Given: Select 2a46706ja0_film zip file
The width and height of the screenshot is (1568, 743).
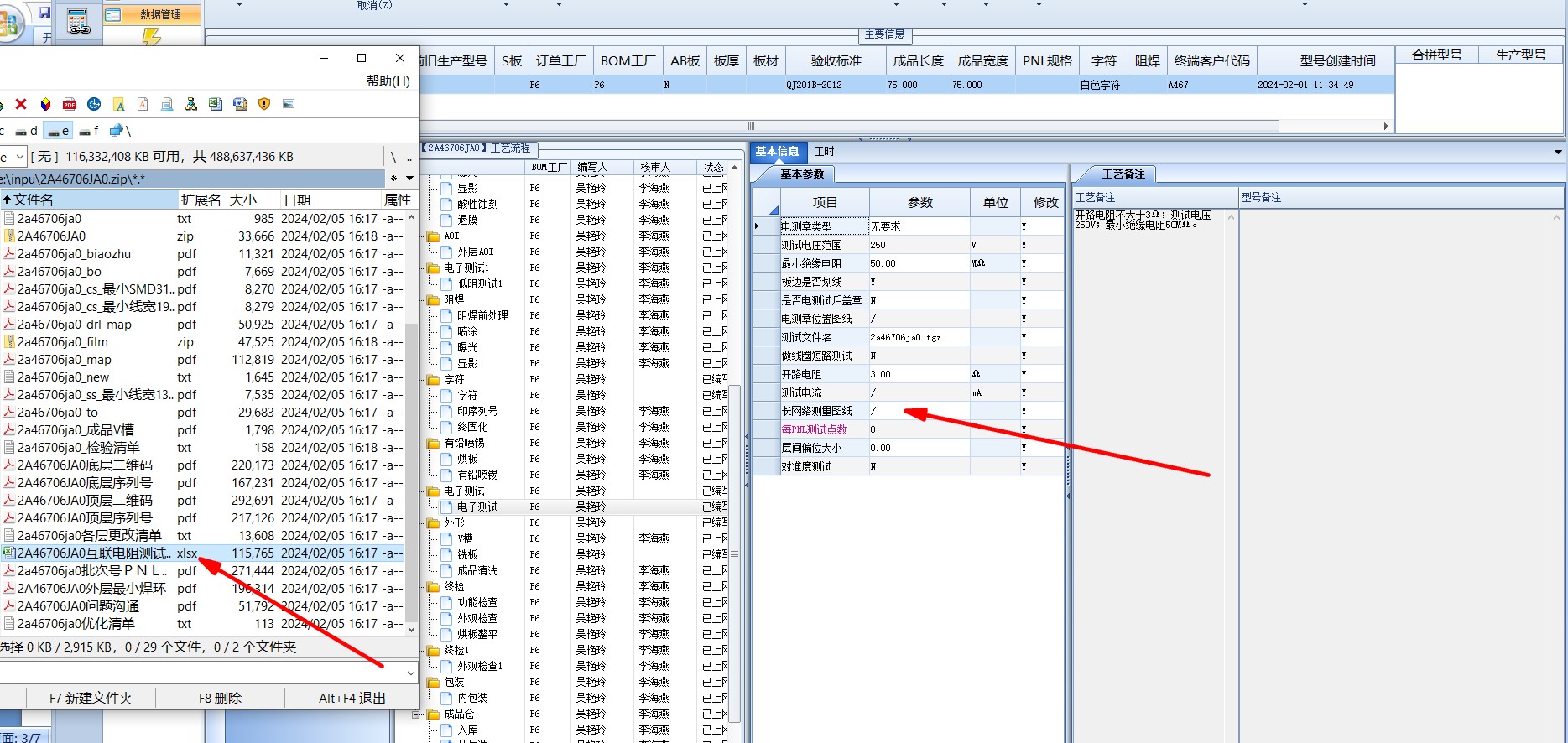Looking at the screenshot, I should tap(201, 342).
